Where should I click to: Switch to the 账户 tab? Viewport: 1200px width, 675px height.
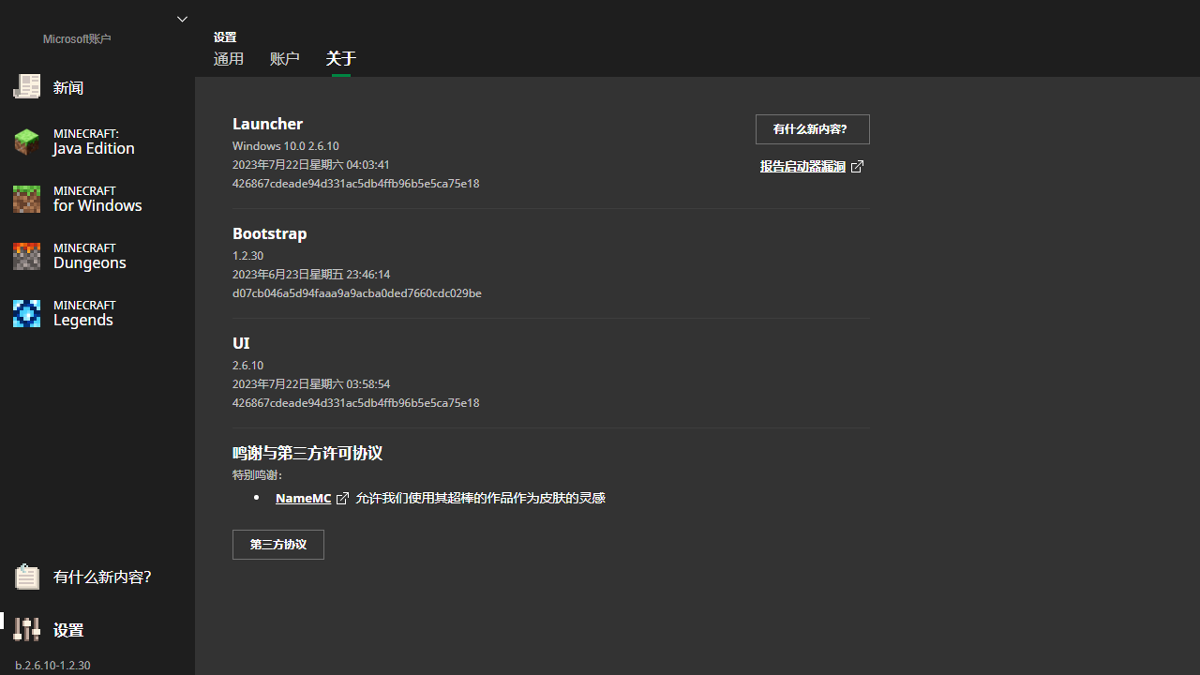285,59
